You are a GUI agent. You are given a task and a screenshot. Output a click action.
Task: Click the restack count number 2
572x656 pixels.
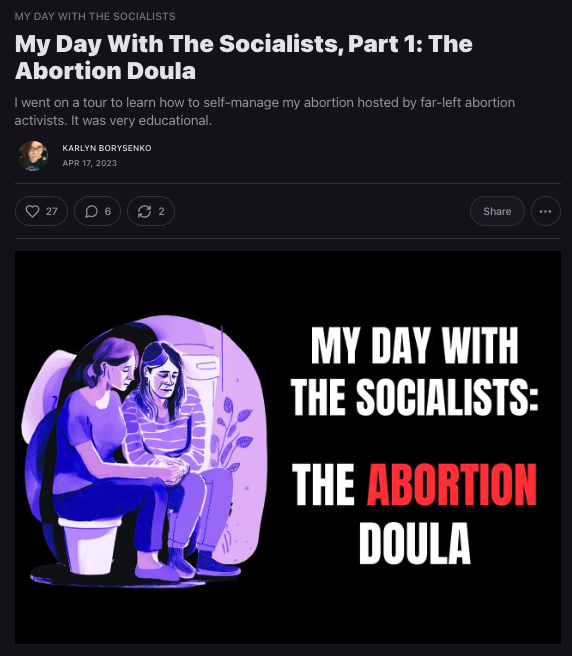point(161,211)
